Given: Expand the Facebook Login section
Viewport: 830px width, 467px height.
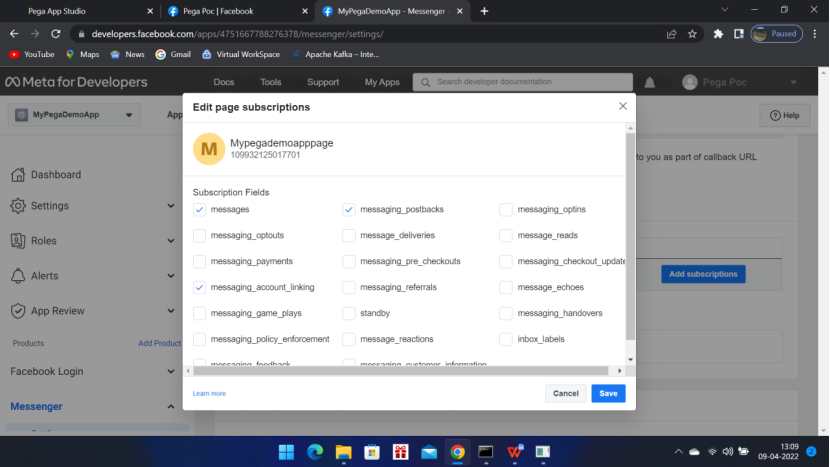Looking at the screenshot, I should (x=170, y=371).
